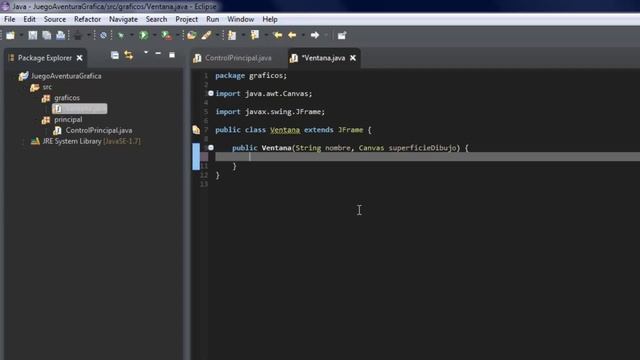The width and height of the screenshot is (640, 360).
Task: Click 'JFrame' in the class declaration
Action: 351,130
